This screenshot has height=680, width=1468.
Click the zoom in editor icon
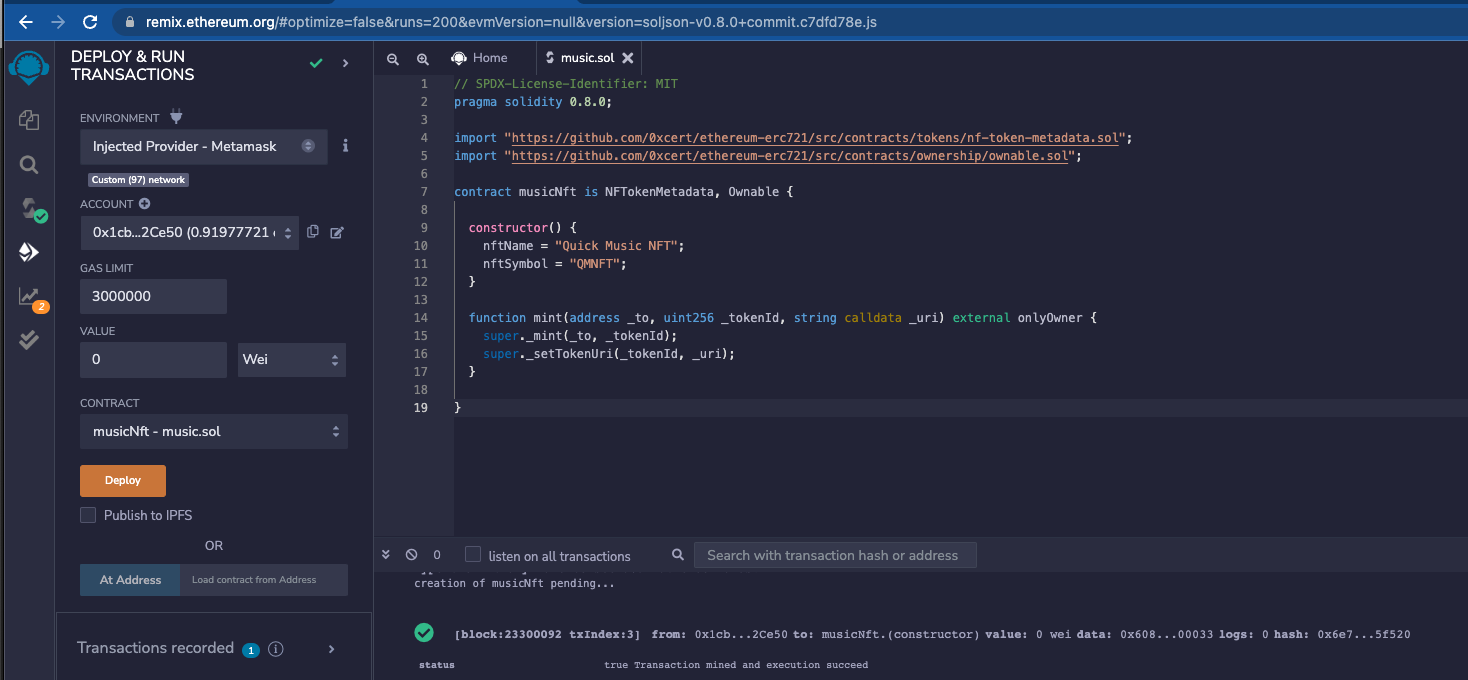pos(423,59)
